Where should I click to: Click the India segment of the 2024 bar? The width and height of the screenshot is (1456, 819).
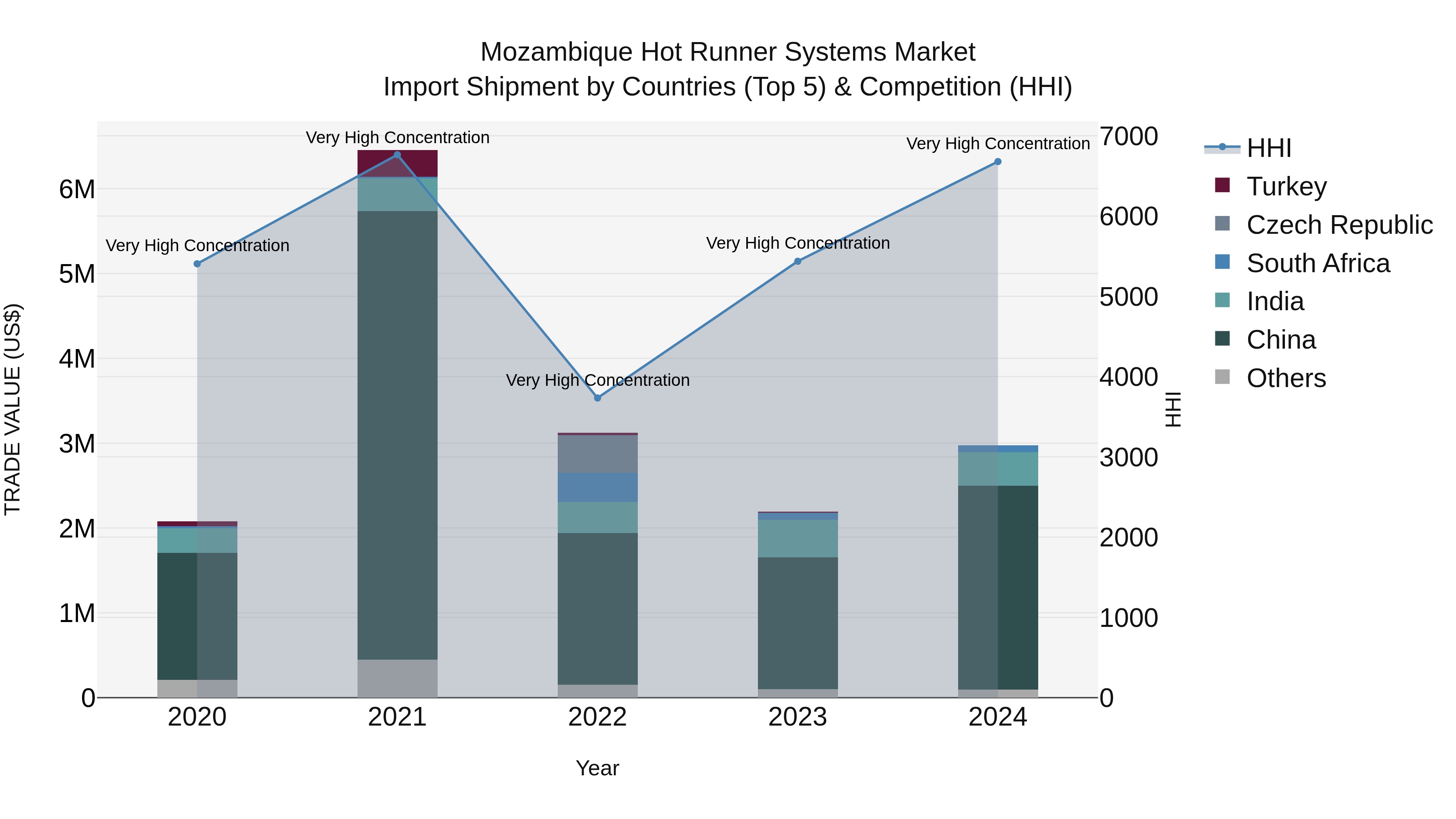(x=998, y=469)
